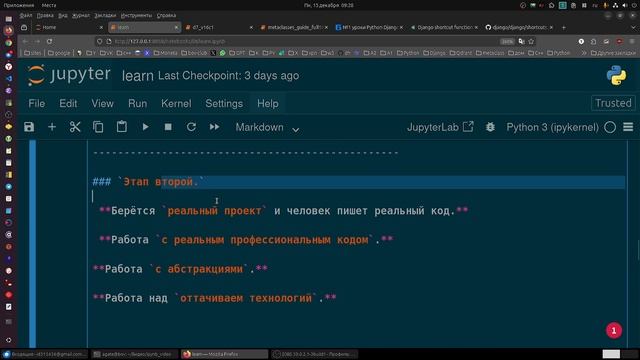
Task: Insert a new cell with the plus icon
Action: [x=52, y=127]
